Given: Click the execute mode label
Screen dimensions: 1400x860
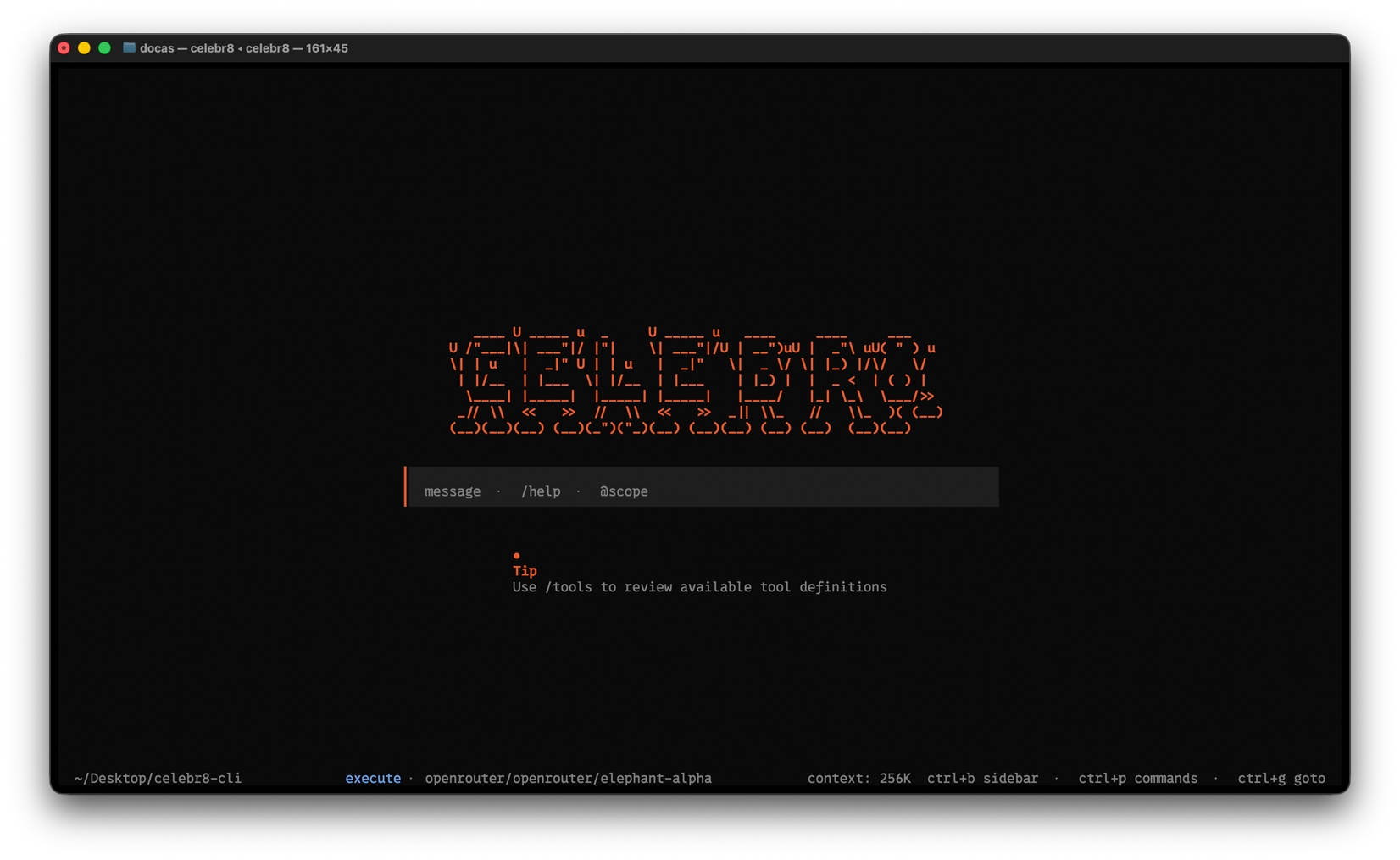Looking at the screenshot, I should pyautogui.click(x=373, y=778).
